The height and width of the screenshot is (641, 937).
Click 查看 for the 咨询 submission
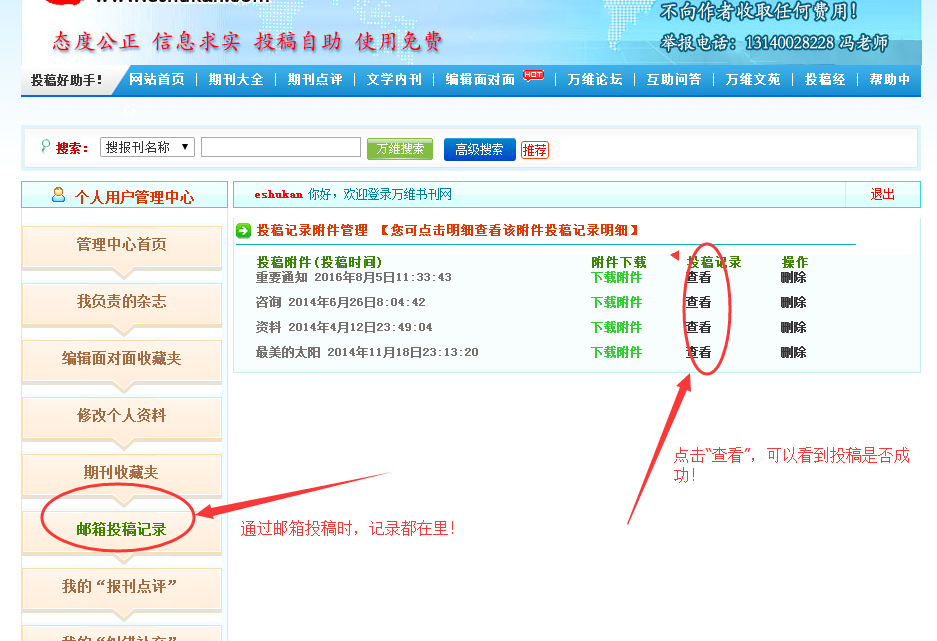pos(698,302)
